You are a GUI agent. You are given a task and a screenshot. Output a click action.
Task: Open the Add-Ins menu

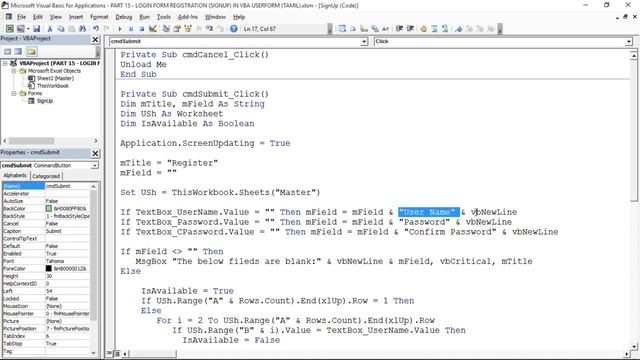click(187, 17)
